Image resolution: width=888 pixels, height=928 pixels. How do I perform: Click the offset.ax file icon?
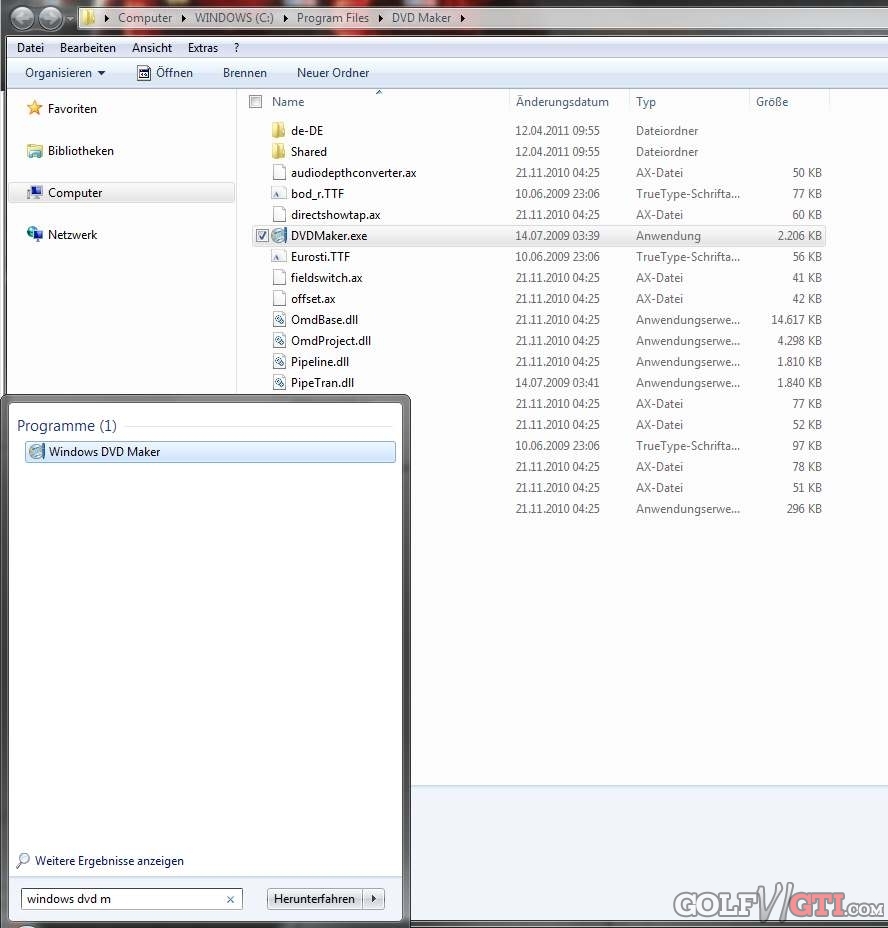click(x=279, y=298)
